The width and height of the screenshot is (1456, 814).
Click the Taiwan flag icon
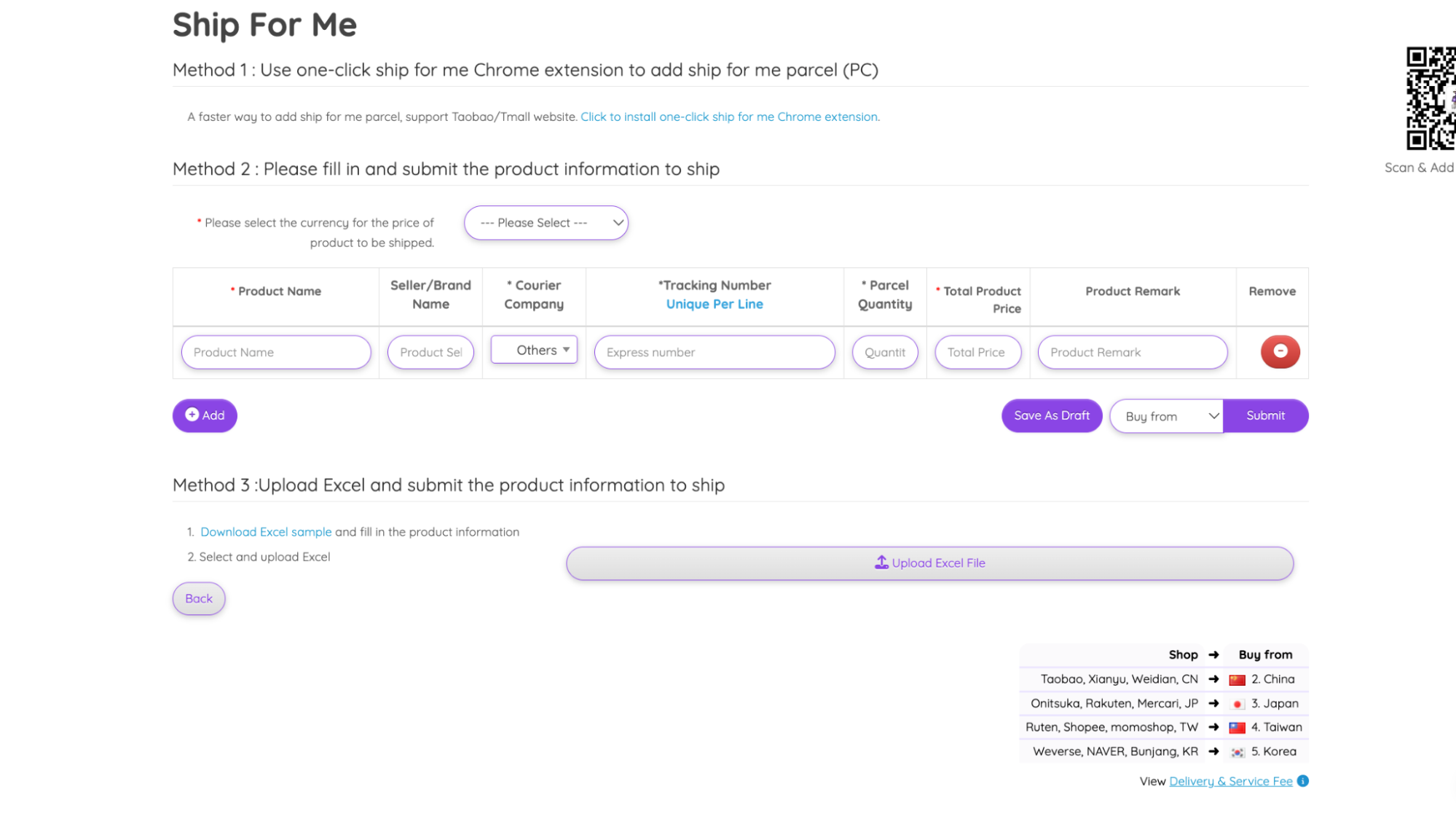(x=1237, y=728)
